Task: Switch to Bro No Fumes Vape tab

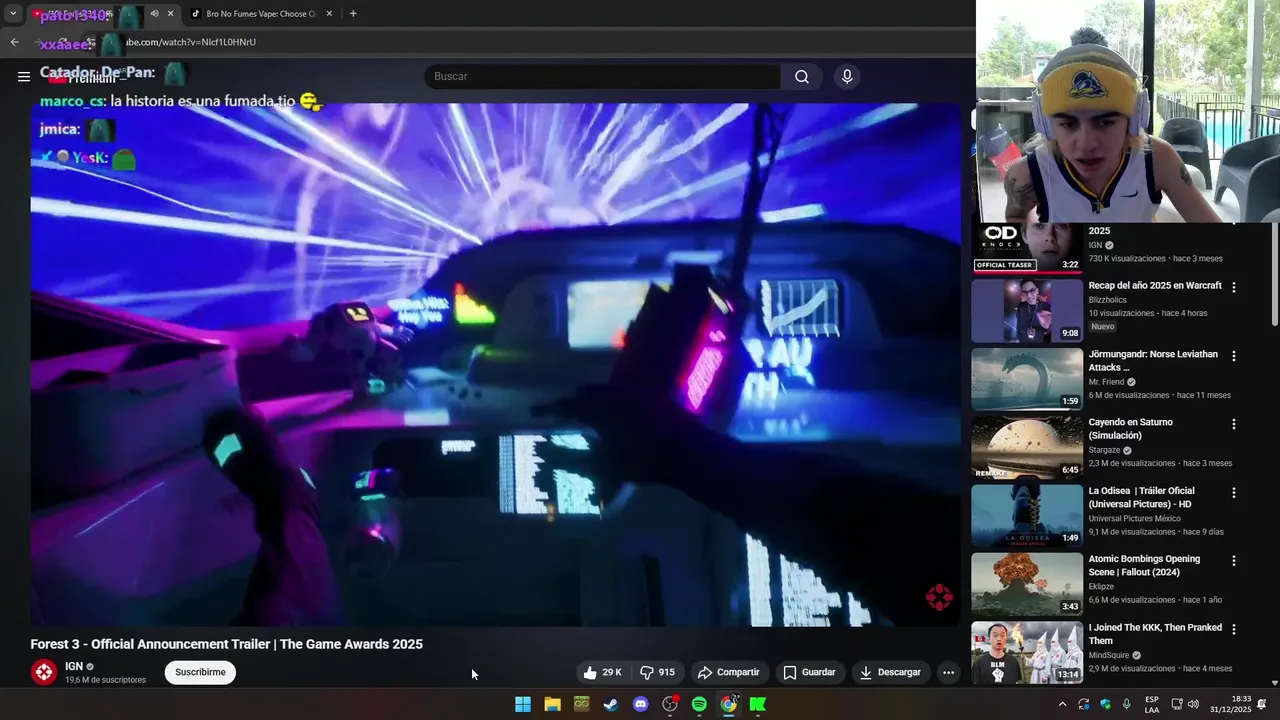Action: [260, 14]
